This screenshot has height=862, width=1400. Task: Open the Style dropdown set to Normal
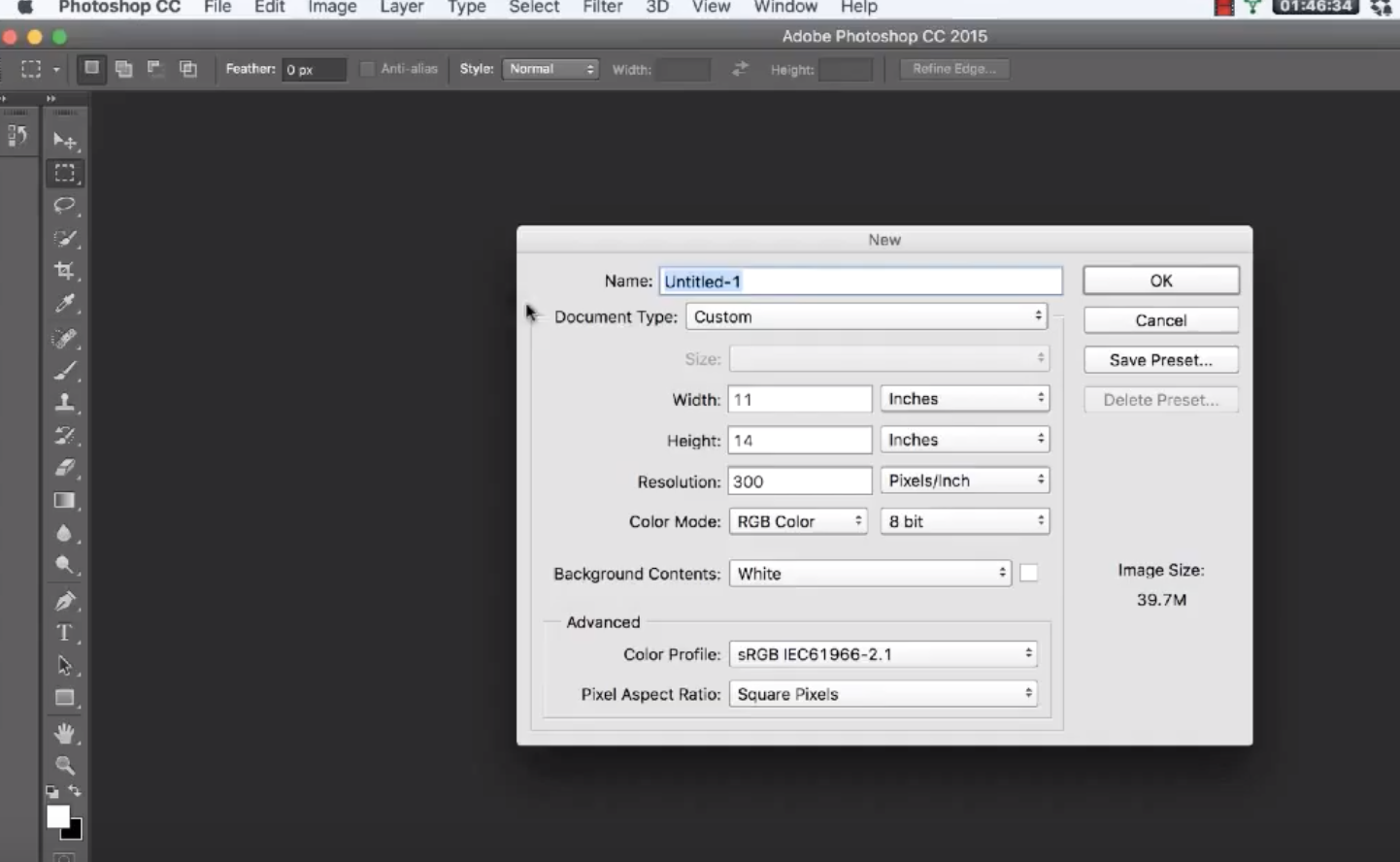click(550, 69)
